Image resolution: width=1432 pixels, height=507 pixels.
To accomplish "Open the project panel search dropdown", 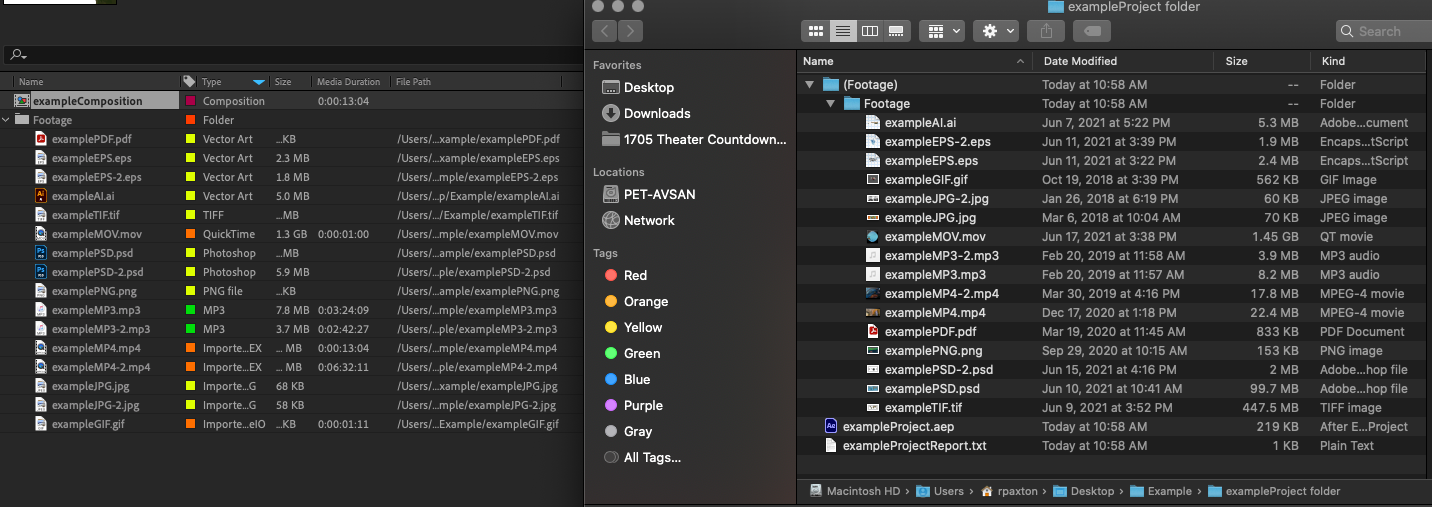I will pyautogui.click(x=18, y=55).
